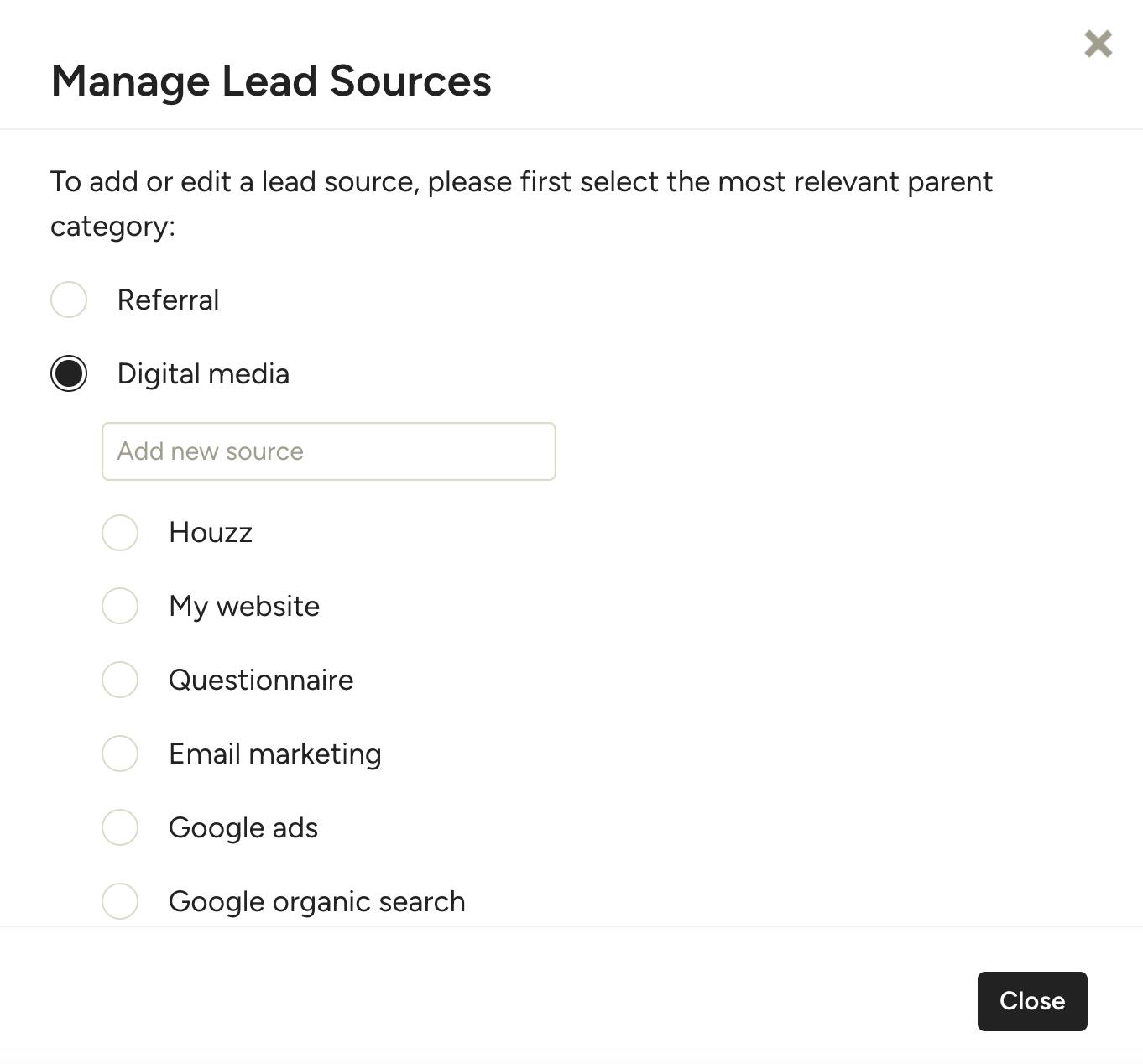Click the Manage Lead Sources heading
1143x1064 pixels.
point(271,81)
